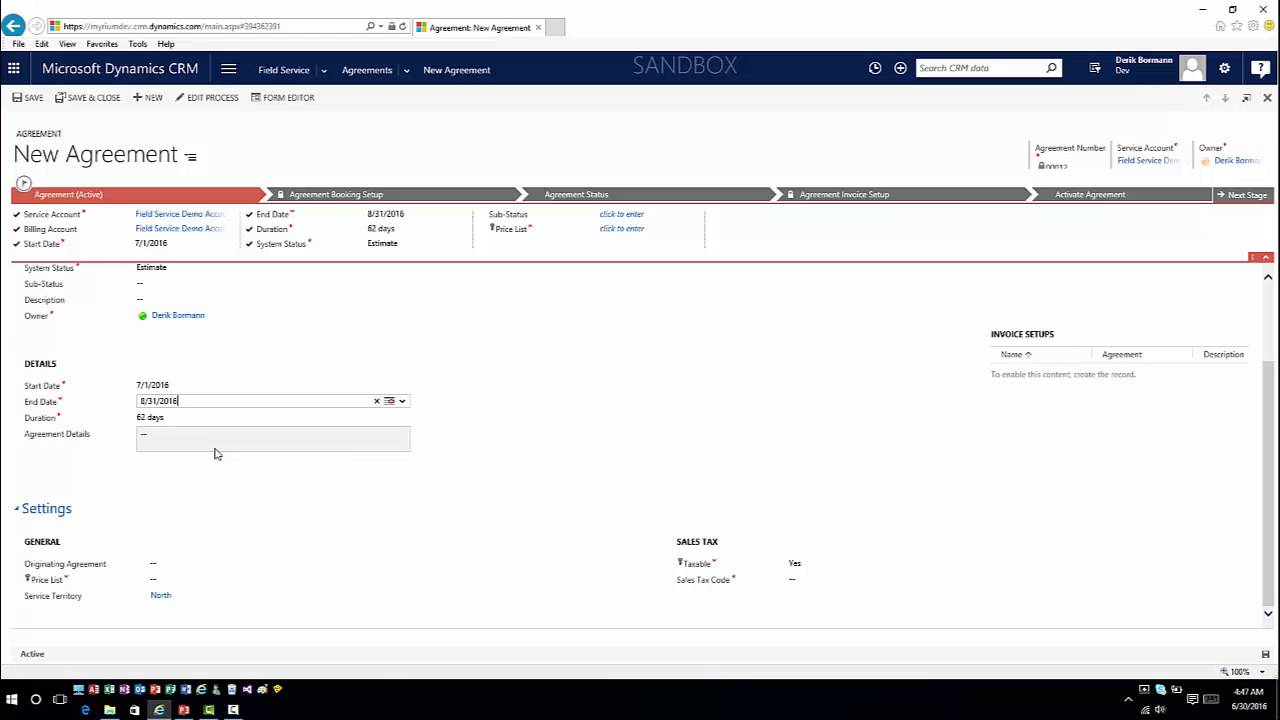Click the Agreement Details text box
The width and height of the screenshot is (1280, 720).
[x=273, y=439]
